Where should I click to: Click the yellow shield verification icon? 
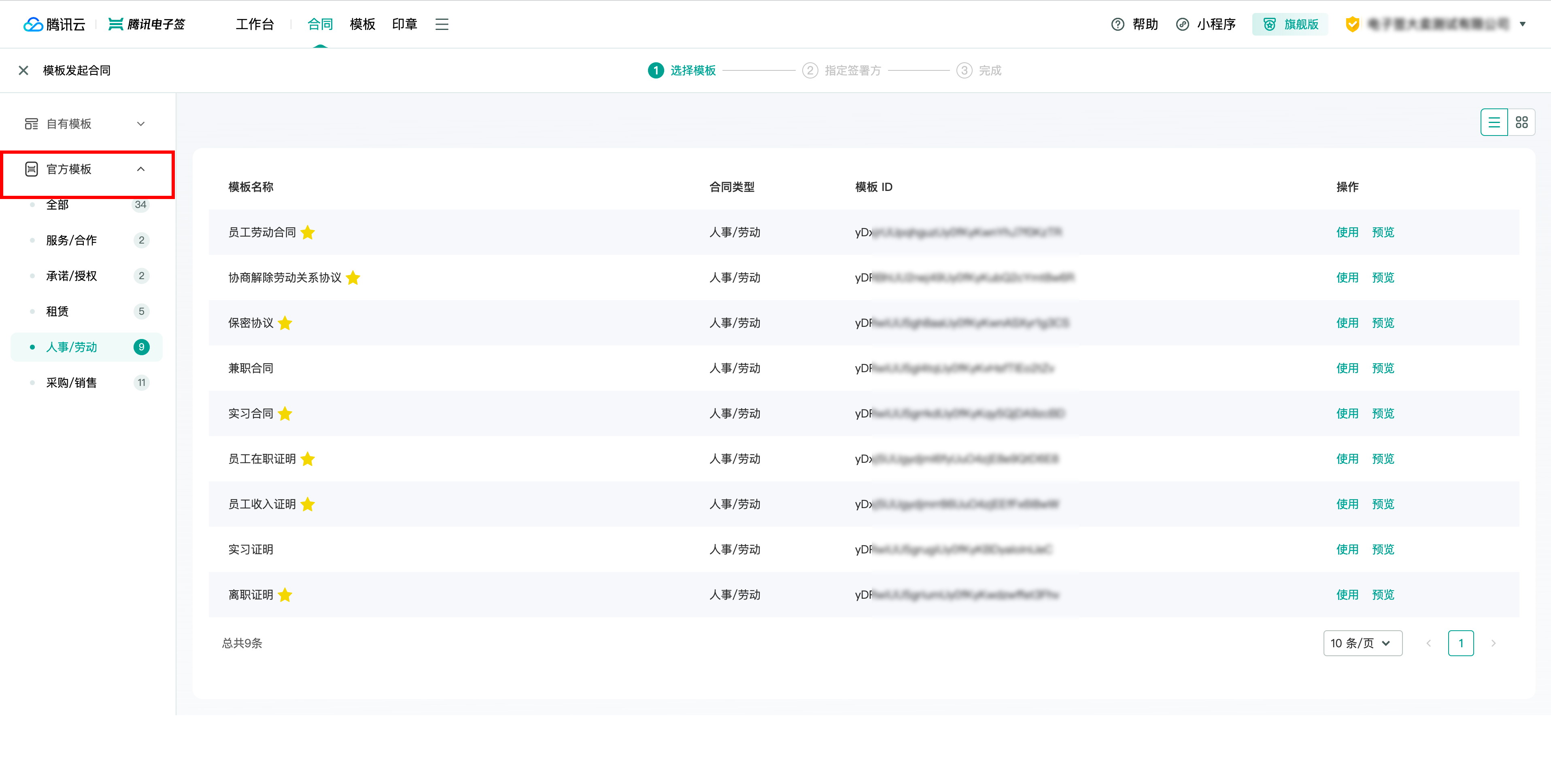click(1352, 24)
